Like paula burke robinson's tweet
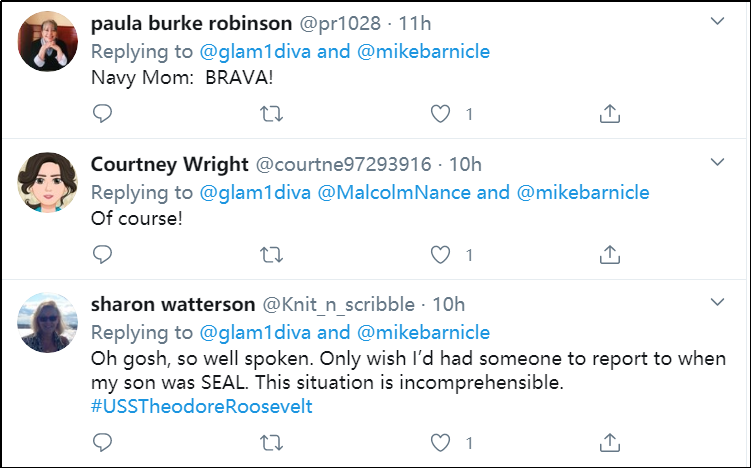The height and width of the screenshot is (468, 751). tap(441, 114)
